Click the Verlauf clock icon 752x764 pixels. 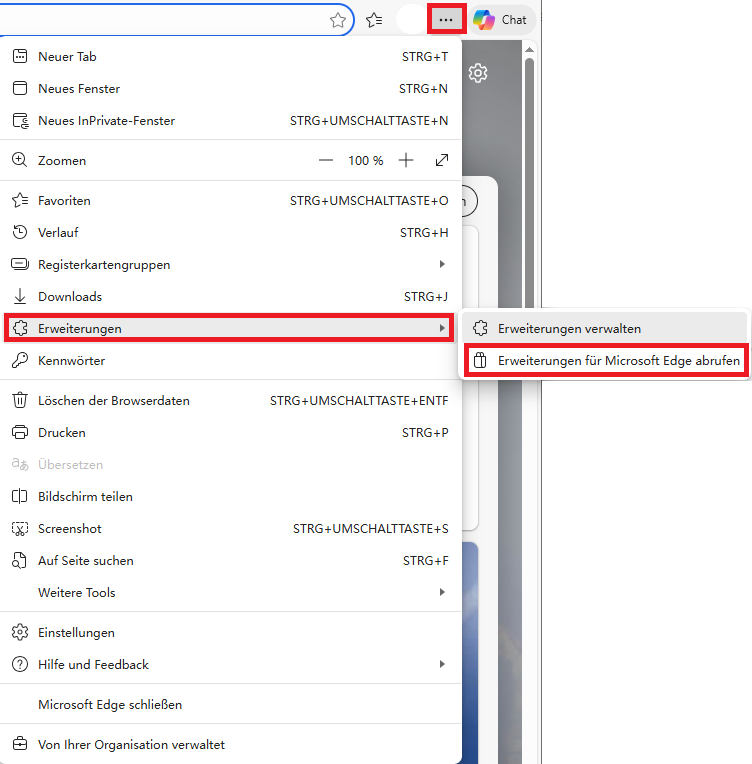[x=20, y=232]
